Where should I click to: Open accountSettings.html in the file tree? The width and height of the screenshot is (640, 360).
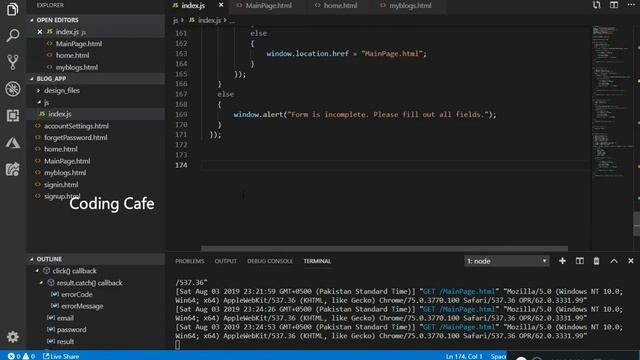pyautogui.click(x=76, y=126)
